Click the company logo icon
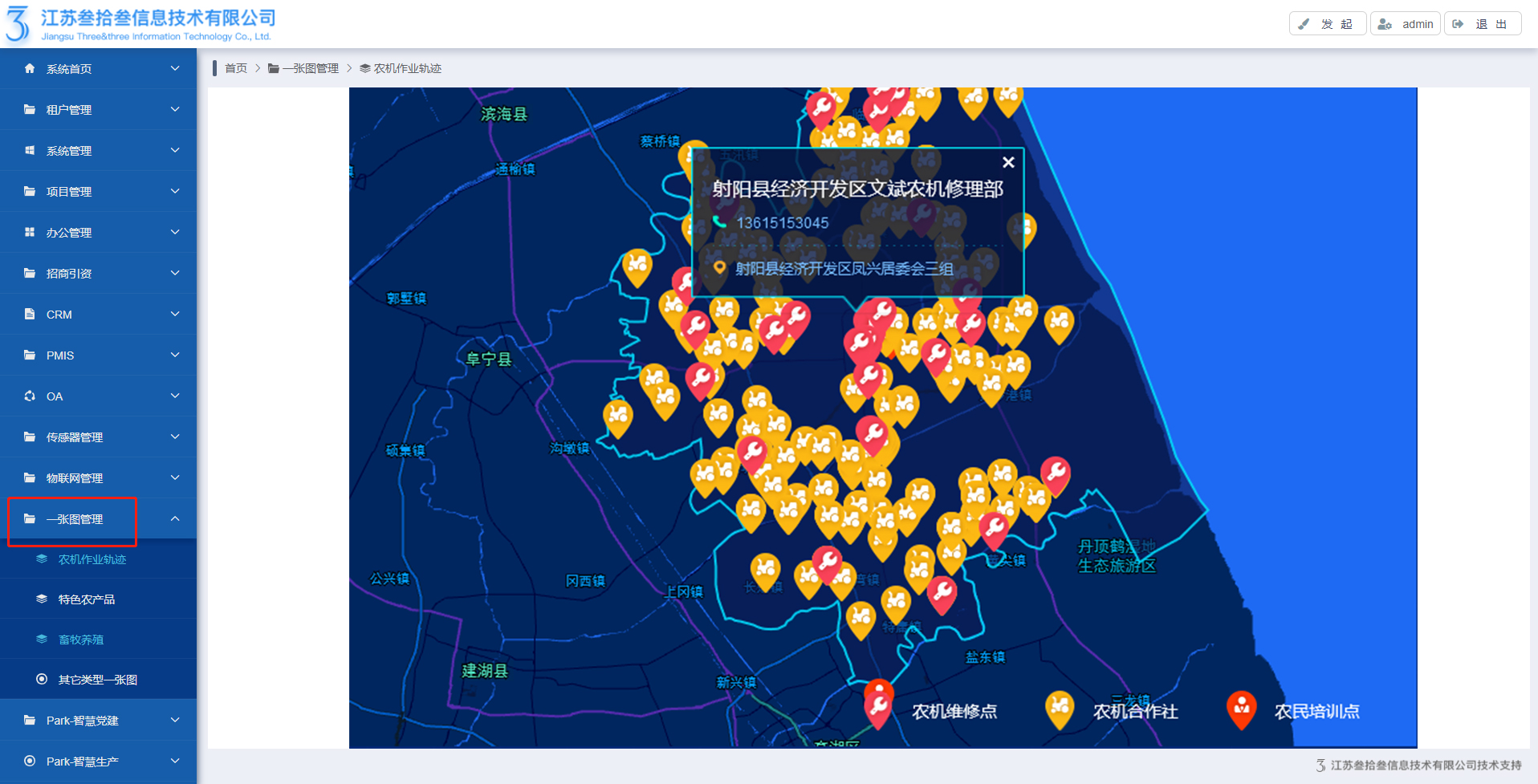Screen dimensions: 1538x784 click(x=18, y=24)
